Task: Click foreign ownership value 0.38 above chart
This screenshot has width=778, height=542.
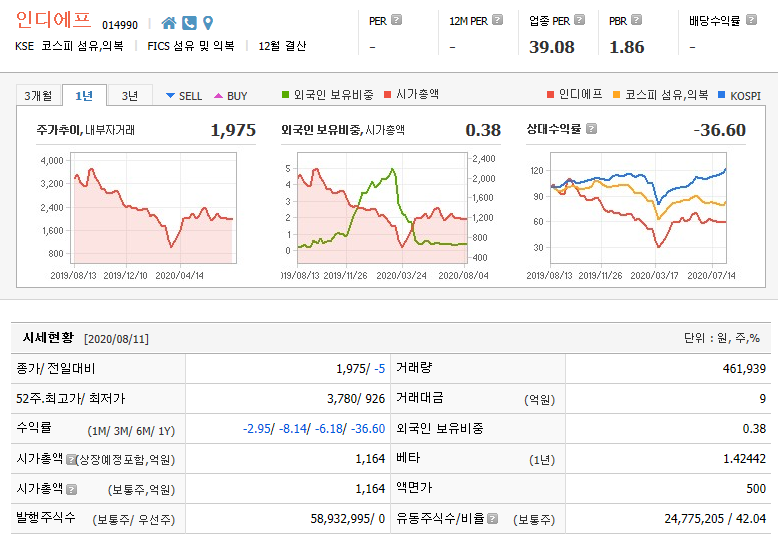Action: (x=483, y=130)
